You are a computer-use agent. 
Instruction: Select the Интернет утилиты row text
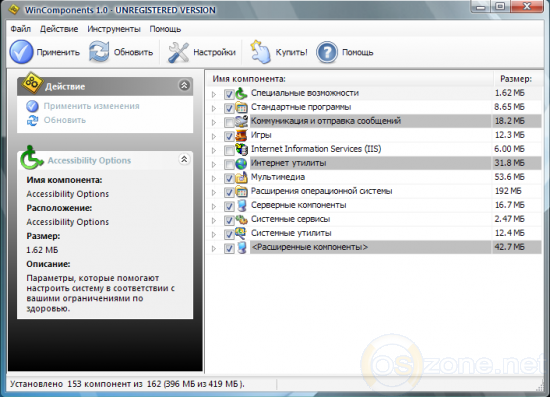coord(289,163)
